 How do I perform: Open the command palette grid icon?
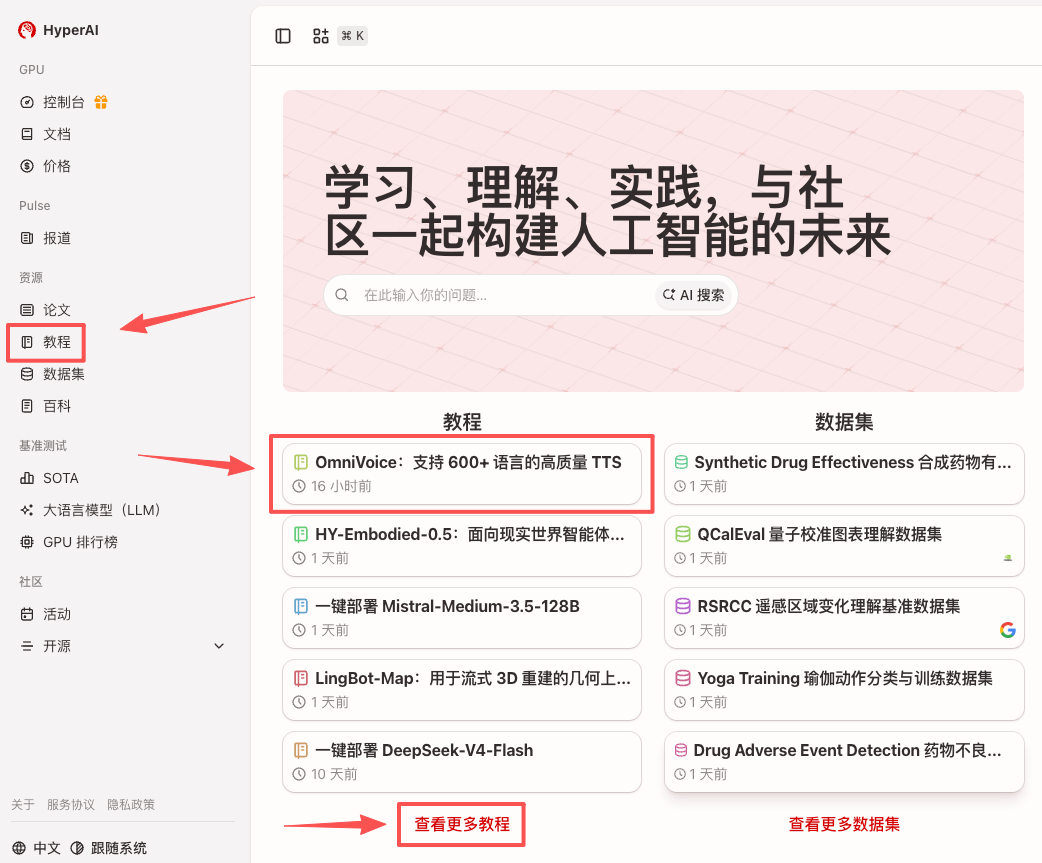point(321,36)
